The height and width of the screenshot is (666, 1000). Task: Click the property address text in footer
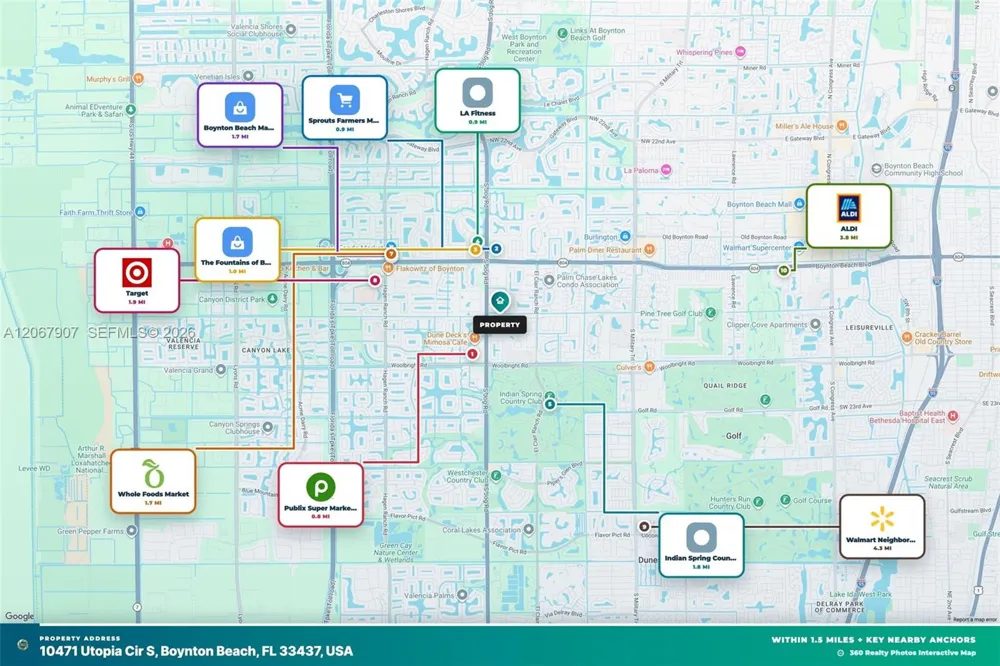(x=196, y=651)
